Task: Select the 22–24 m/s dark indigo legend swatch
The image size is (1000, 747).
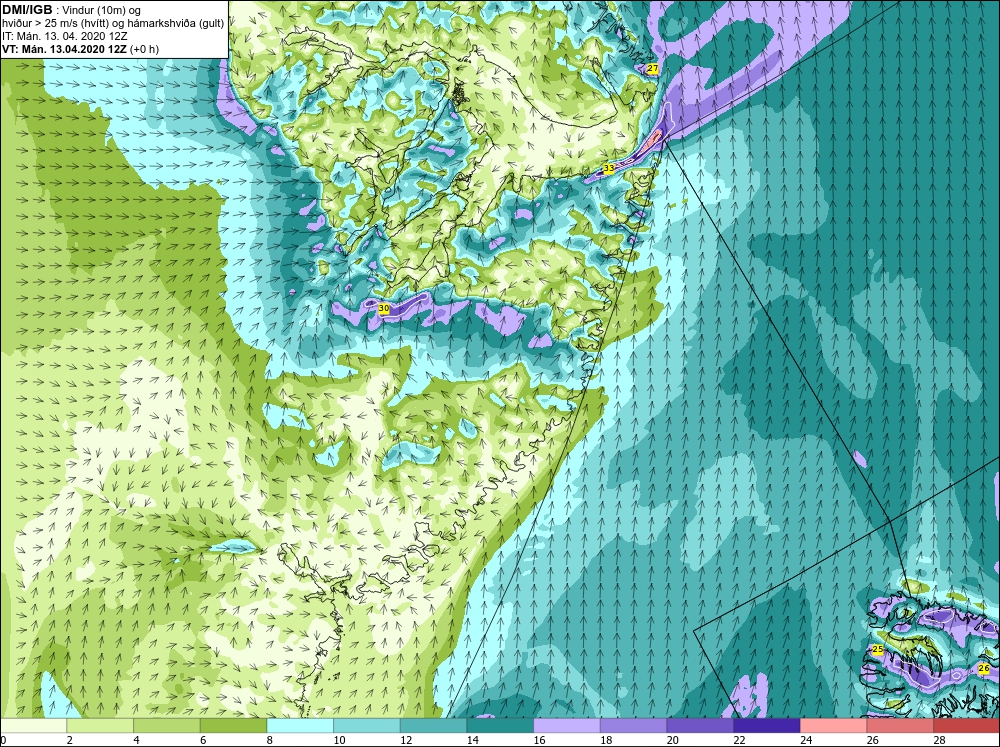Action: coord(767,726)
